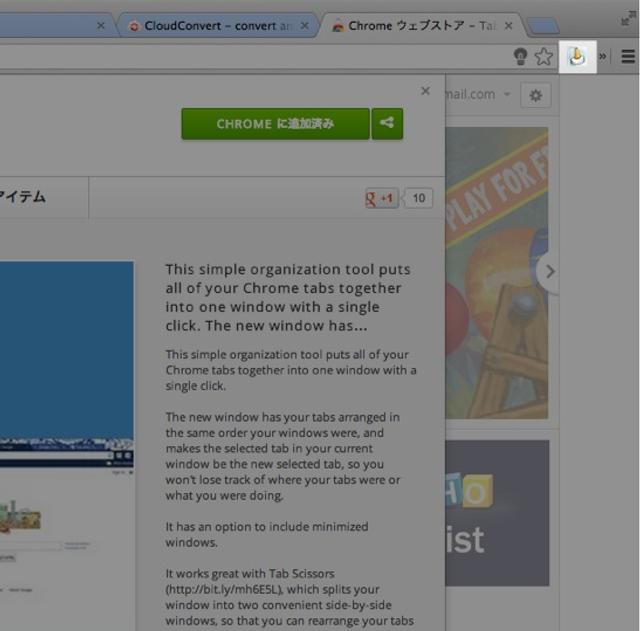The image size is (640, 631).
Task: Switch to the CloudConvert tab
Action: tap(217, 26)
